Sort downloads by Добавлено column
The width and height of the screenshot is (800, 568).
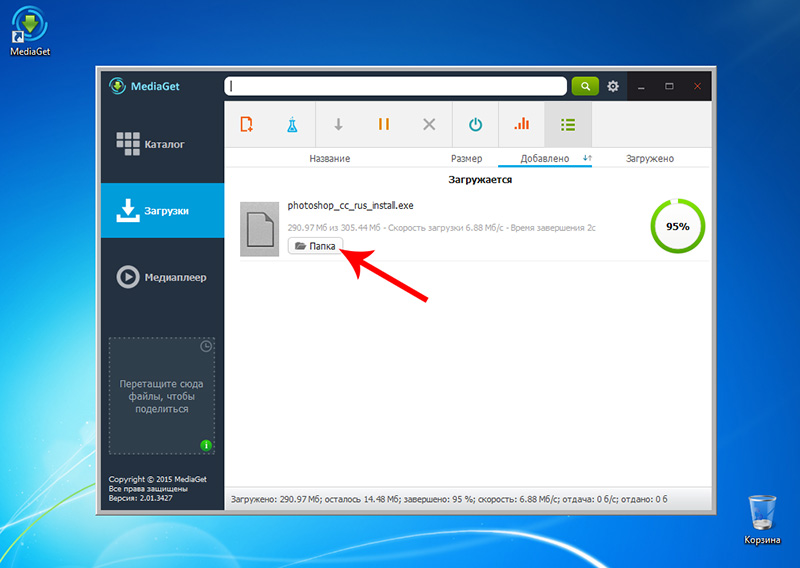[545, 159]
